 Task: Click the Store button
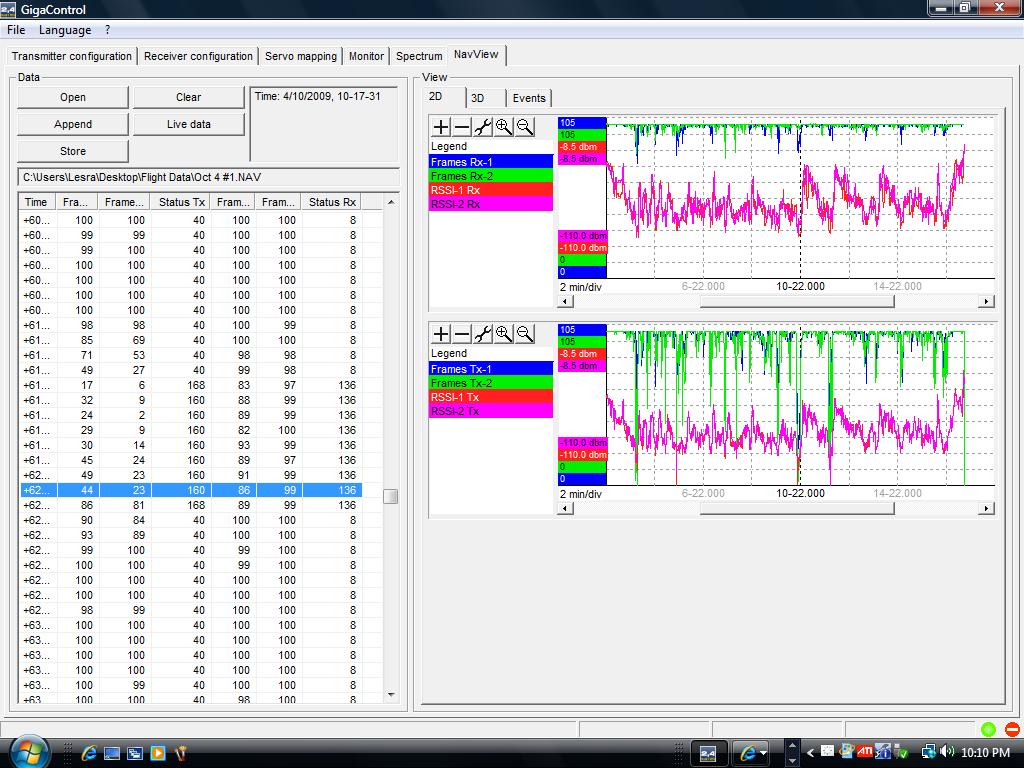tap(73, 151)
